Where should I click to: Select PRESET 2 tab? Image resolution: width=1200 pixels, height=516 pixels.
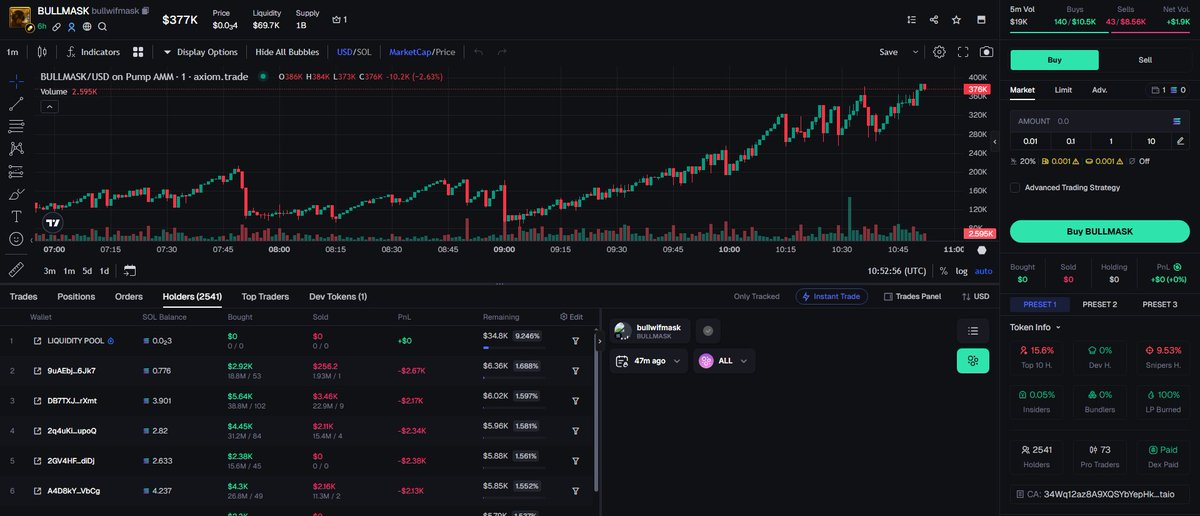[1100, 304]
